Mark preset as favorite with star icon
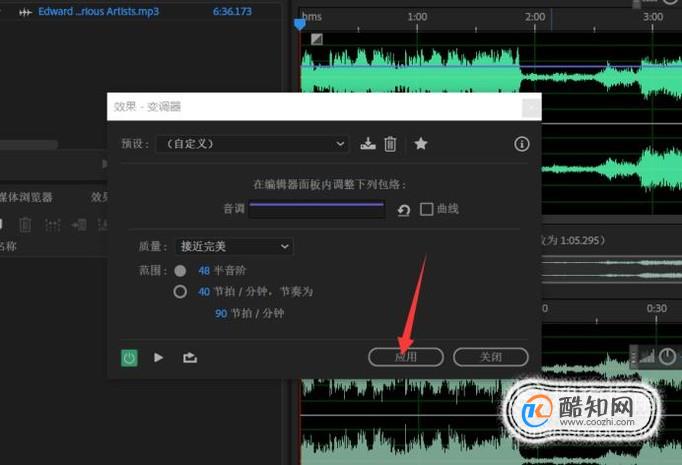 click(x=421, y=143)
